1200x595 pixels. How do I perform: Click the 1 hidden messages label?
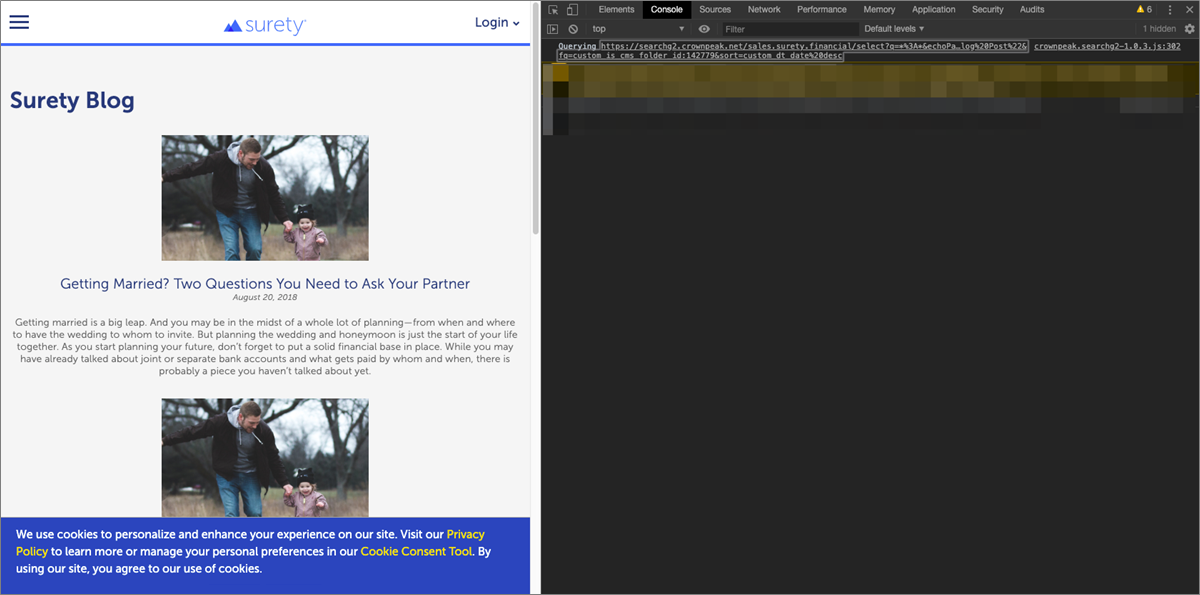pos(1159,29)
